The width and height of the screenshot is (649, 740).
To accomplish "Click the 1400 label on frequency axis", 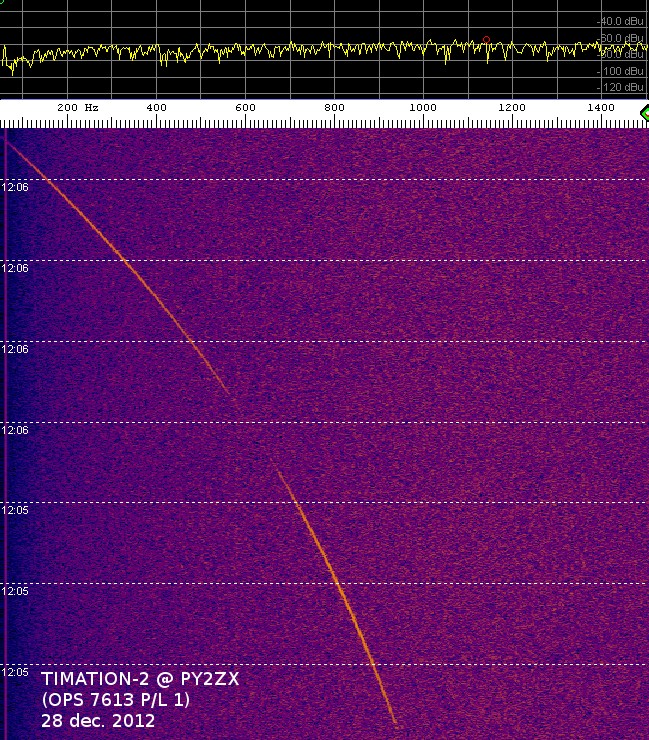I will tap(601, 107).
